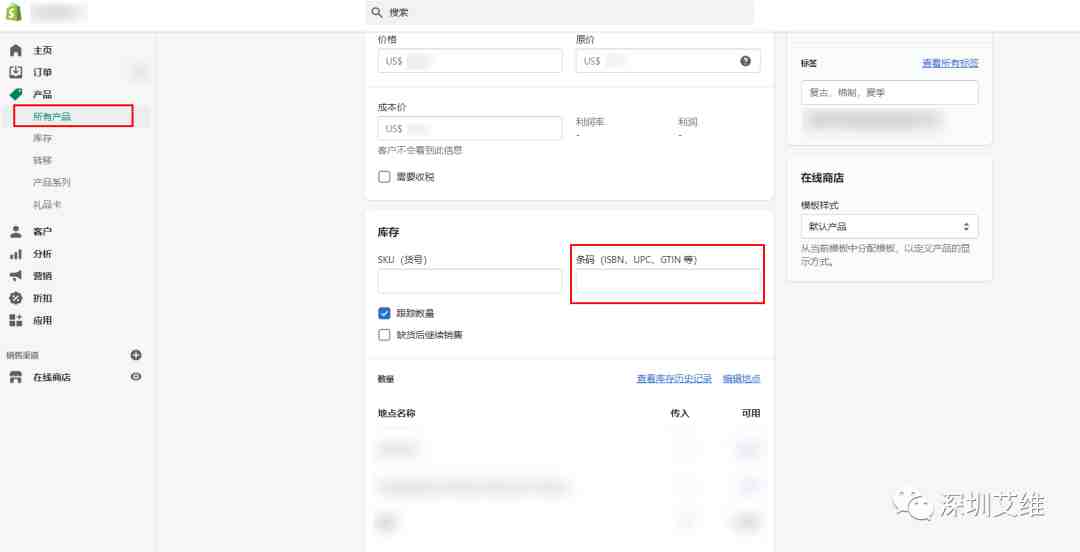Toggle the 需要收税 checkbox

[384, 177]
